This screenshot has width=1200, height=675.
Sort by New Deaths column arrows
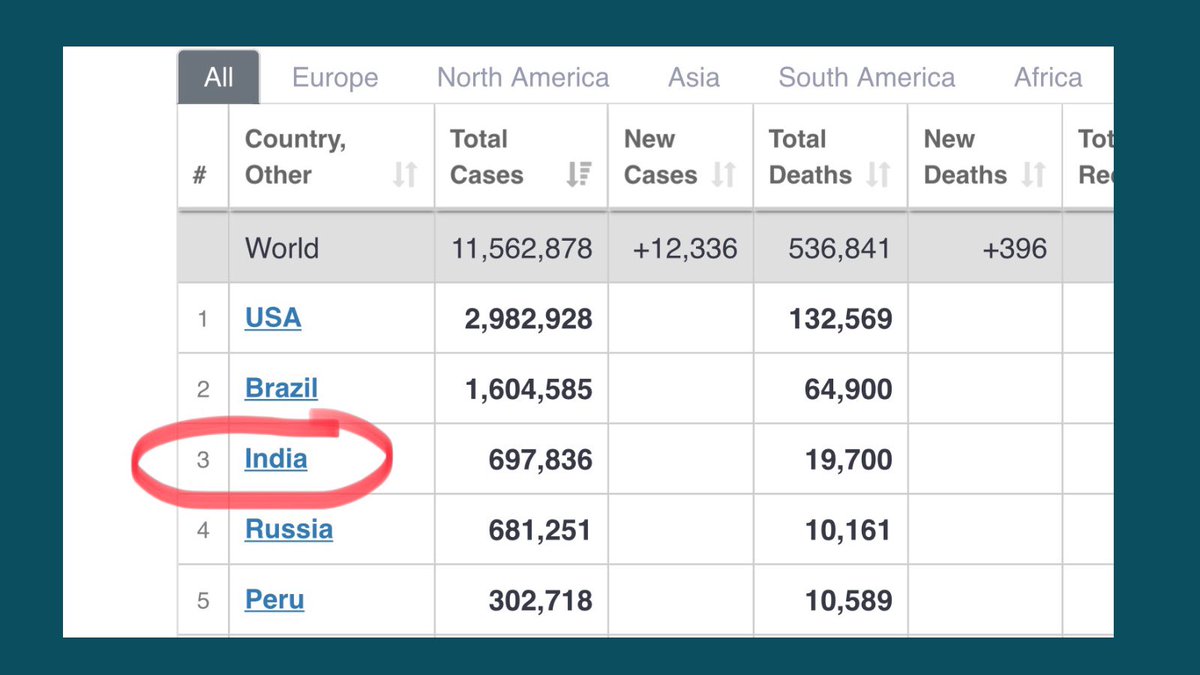1033,175
